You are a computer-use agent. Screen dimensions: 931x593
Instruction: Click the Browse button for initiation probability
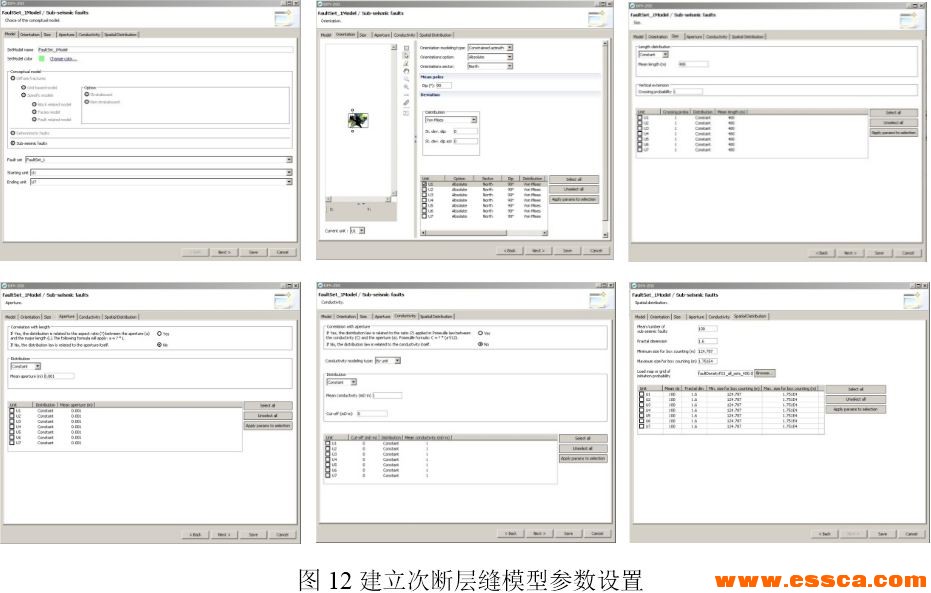click(764, 372)
